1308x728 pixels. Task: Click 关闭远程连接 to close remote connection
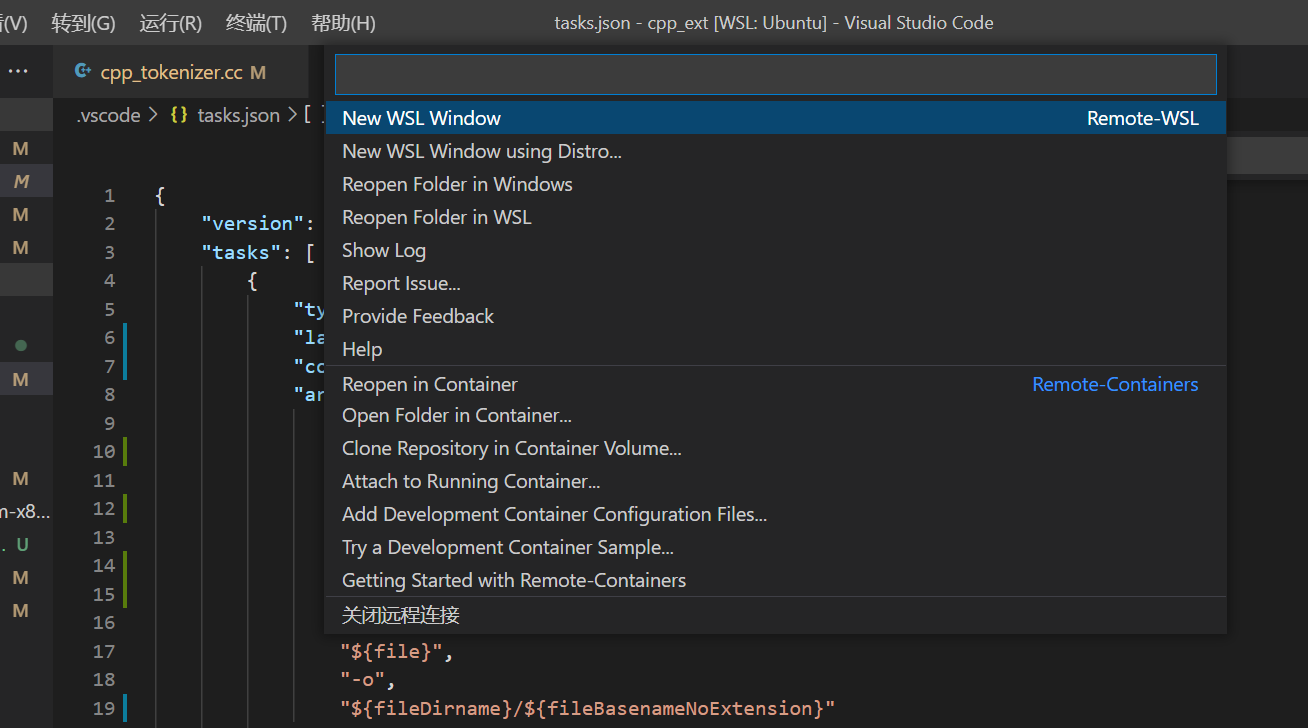(x=401, y=615)
